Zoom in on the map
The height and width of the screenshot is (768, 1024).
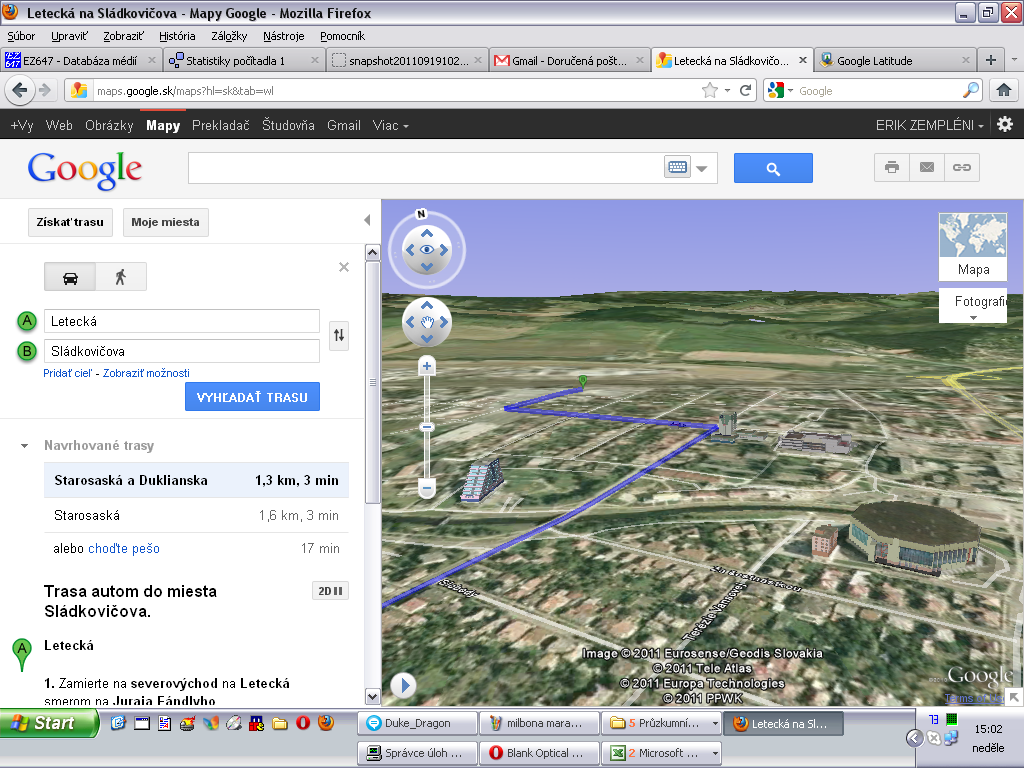click(x=426, y=366)
